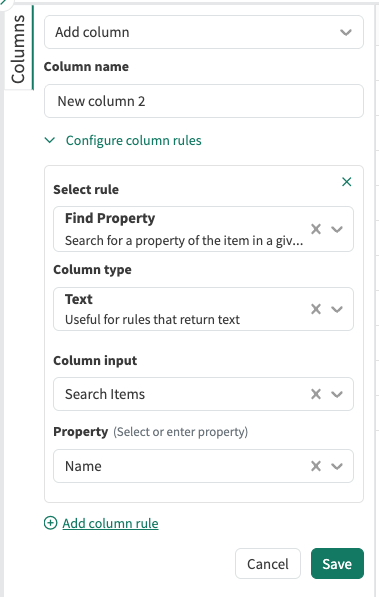Click the Property label
This screenshot has height=597, width=379.
point(81,432)
